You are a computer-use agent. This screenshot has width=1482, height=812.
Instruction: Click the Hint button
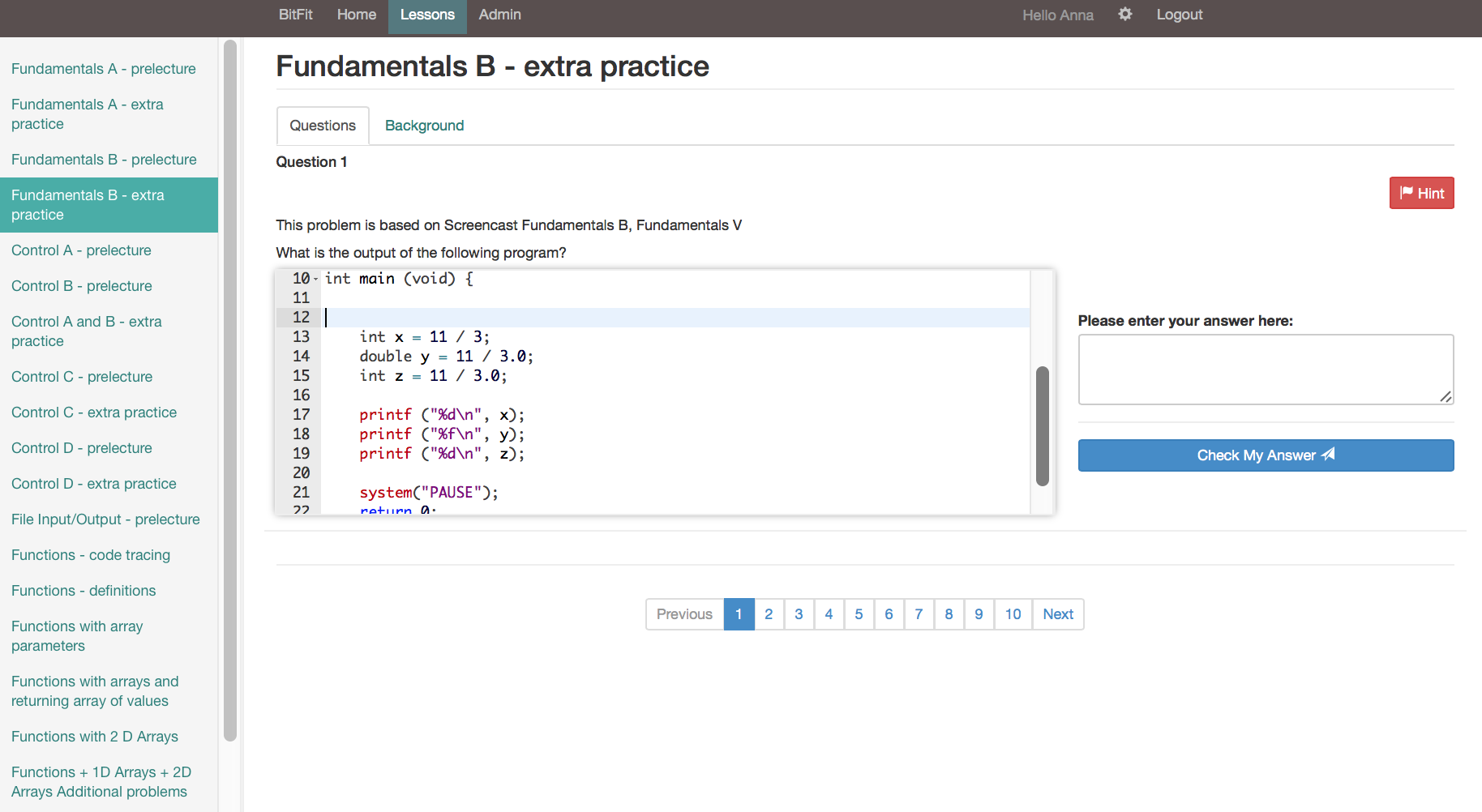click(x=1421, y=193)
